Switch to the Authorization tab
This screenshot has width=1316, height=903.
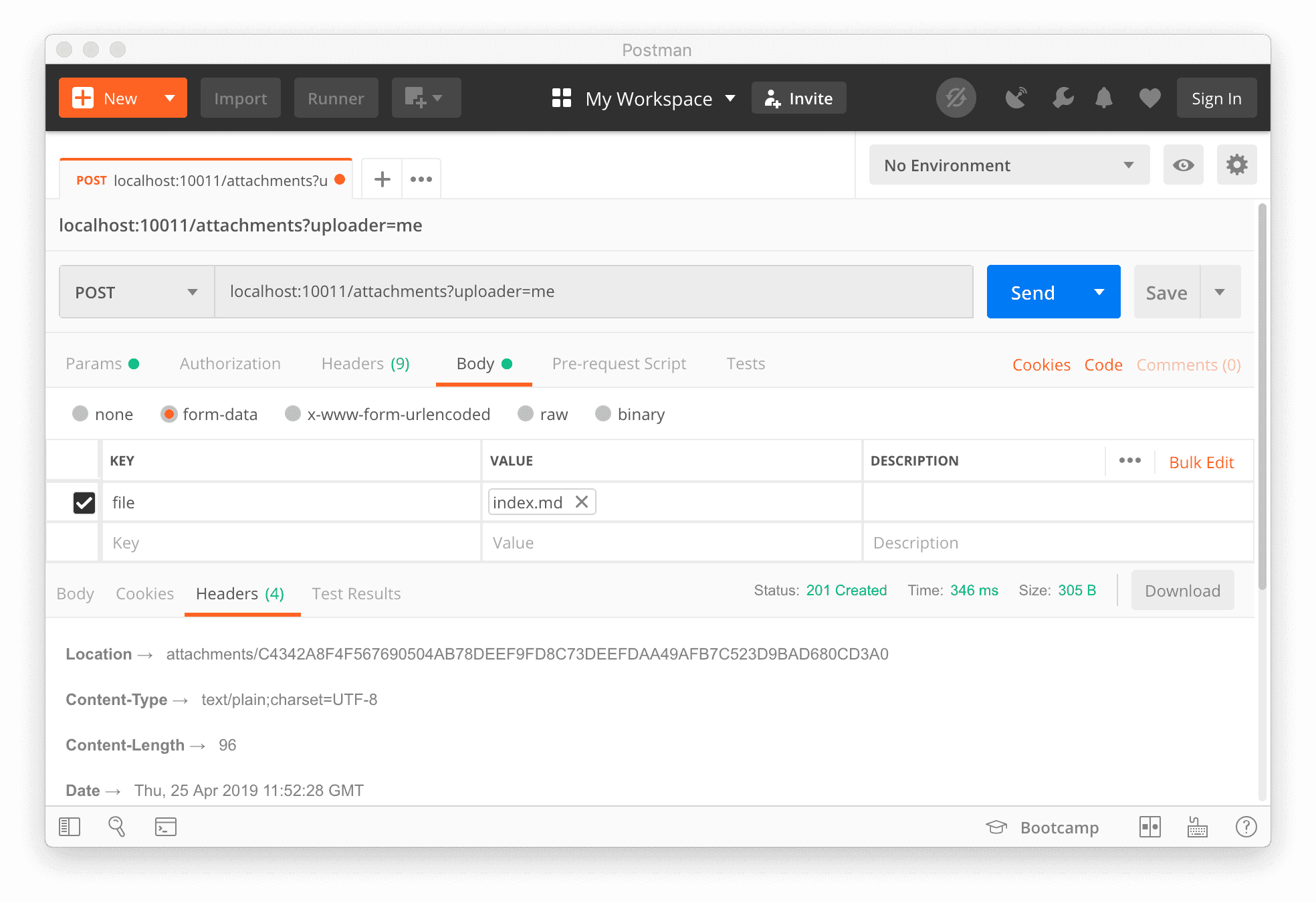pos(230,364)
